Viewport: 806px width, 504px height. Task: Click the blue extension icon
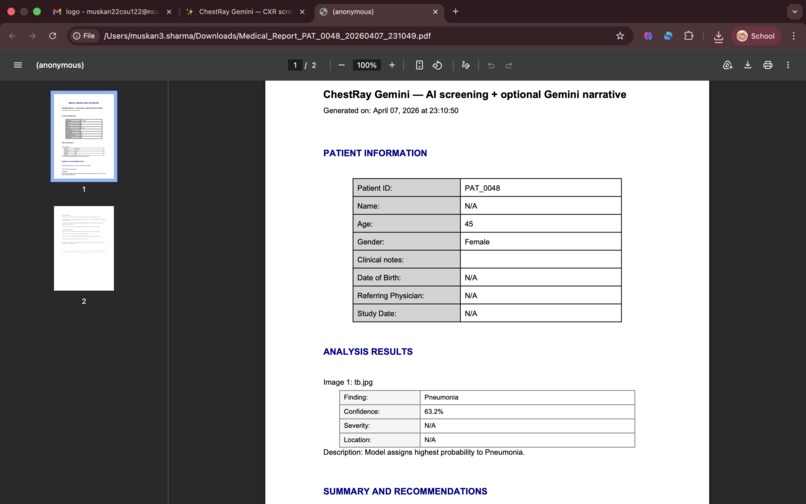tap(668, 35)
